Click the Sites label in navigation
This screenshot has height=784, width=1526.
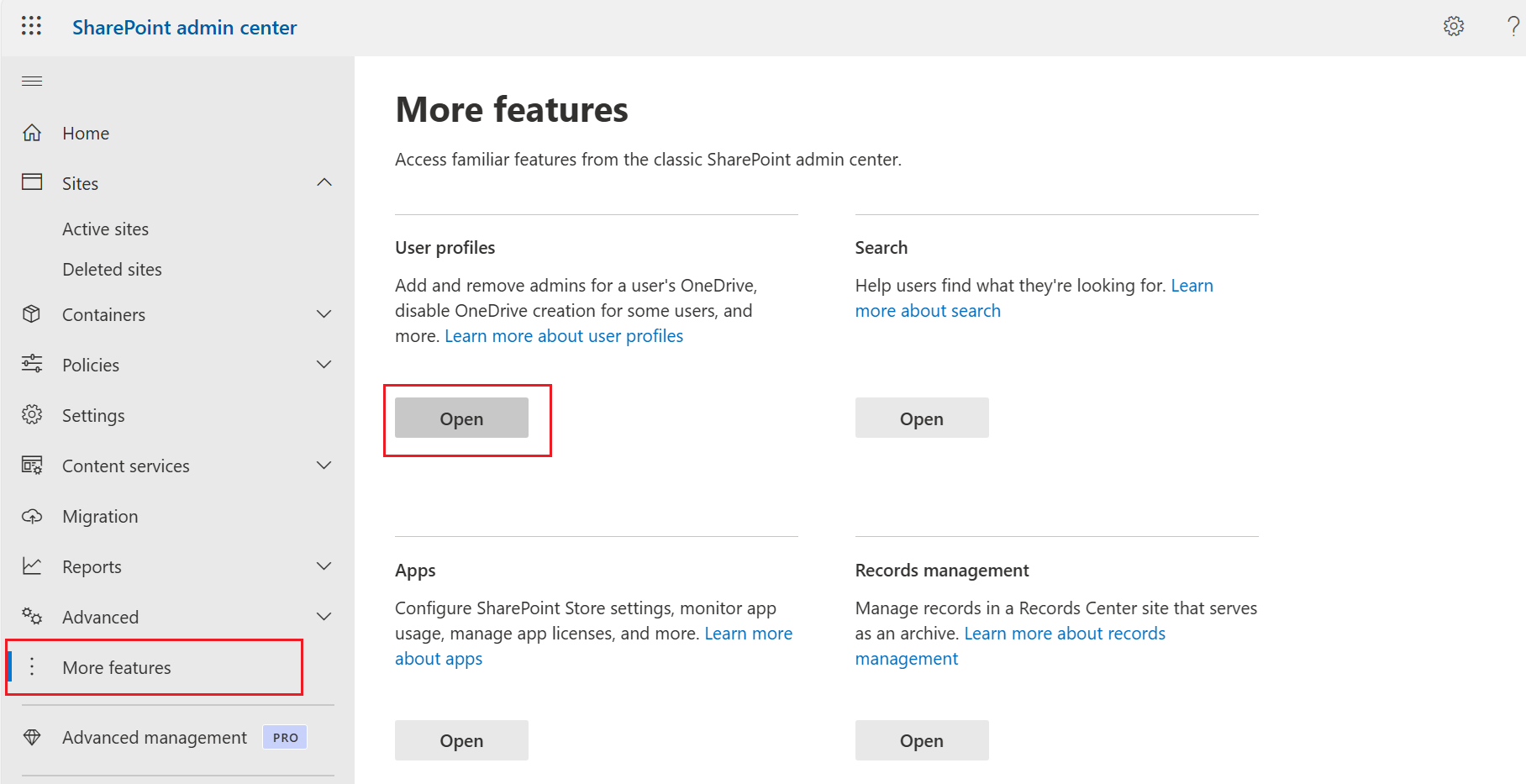pyautogui.click(x=80, y=183)
